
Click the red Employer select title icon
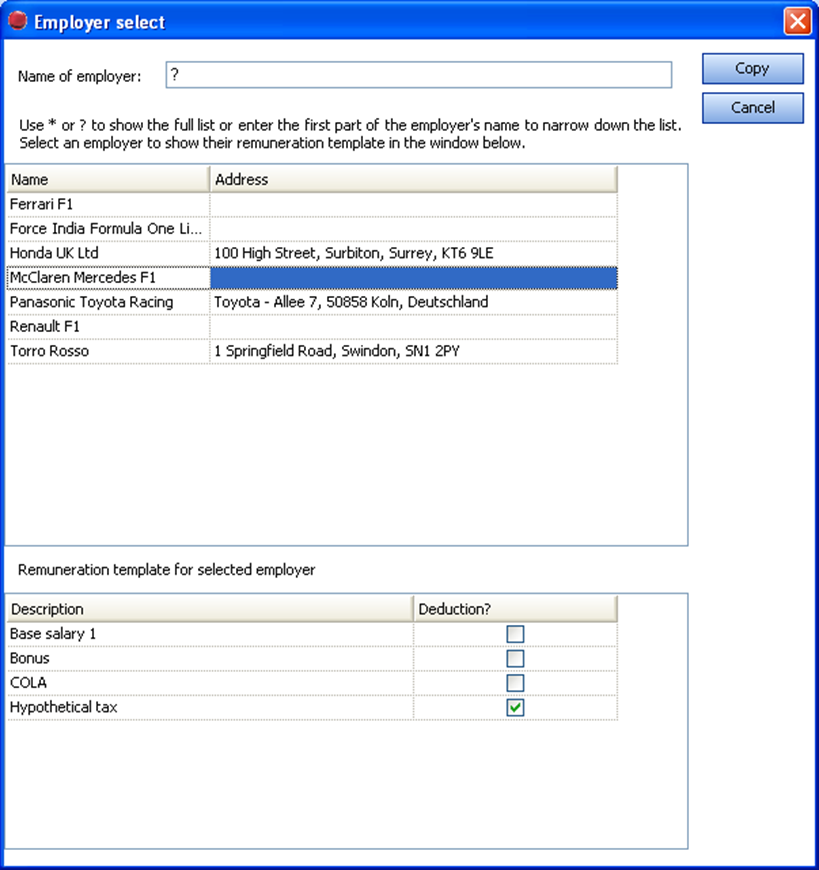tap(18, 21)
